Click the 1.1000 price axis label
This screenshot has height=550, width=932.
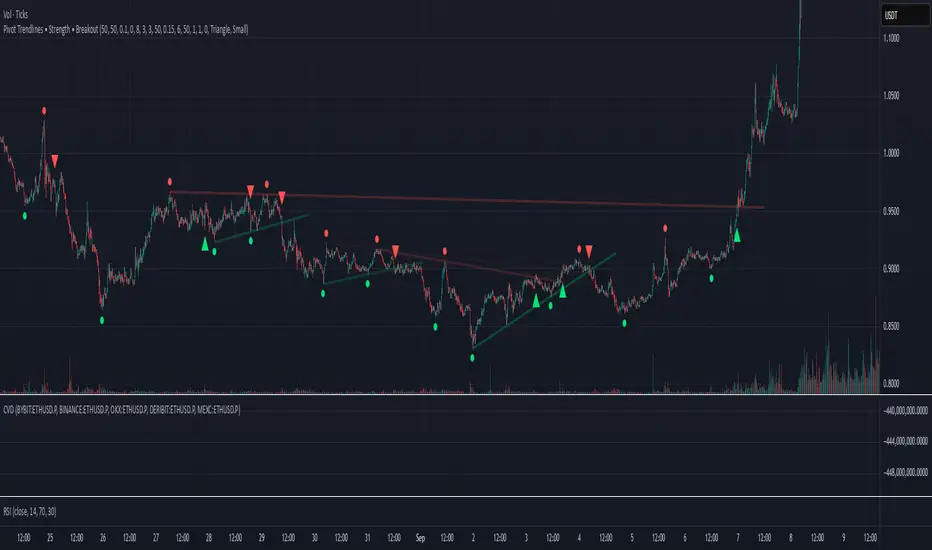(x=891, y=38)
